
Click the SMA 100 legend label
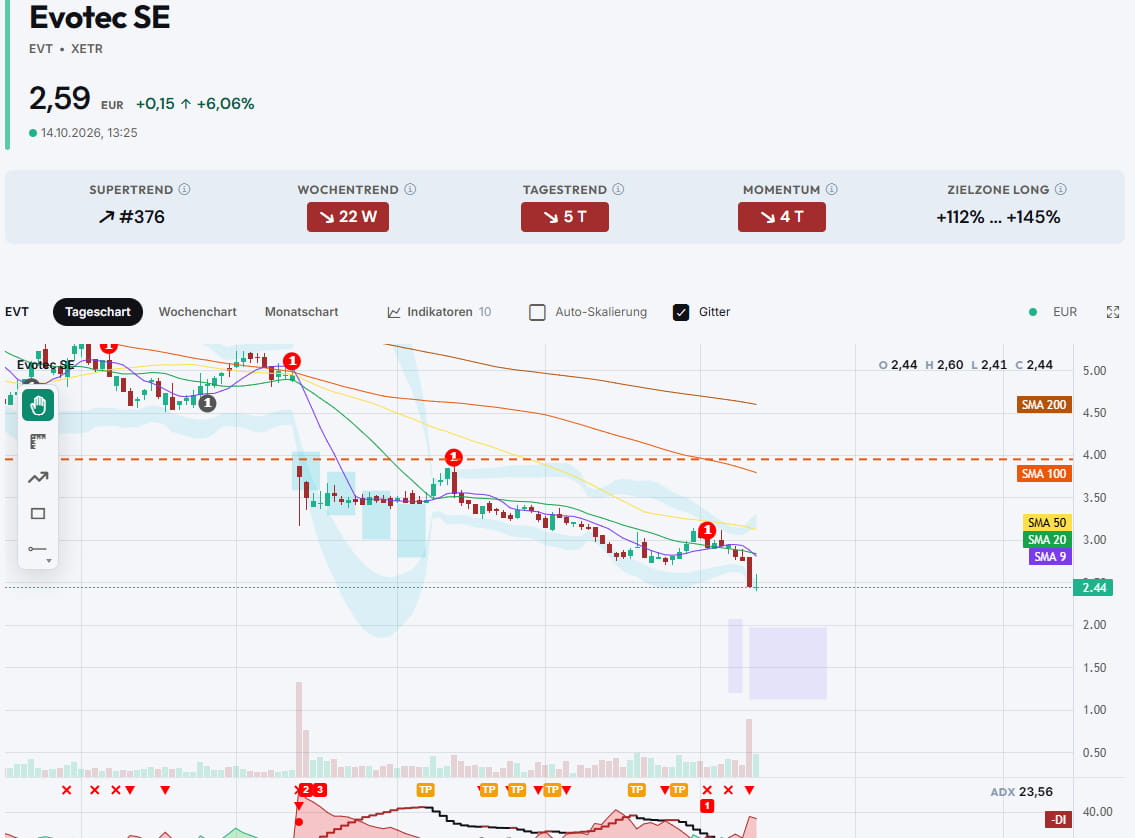(x=1044, y=474)
